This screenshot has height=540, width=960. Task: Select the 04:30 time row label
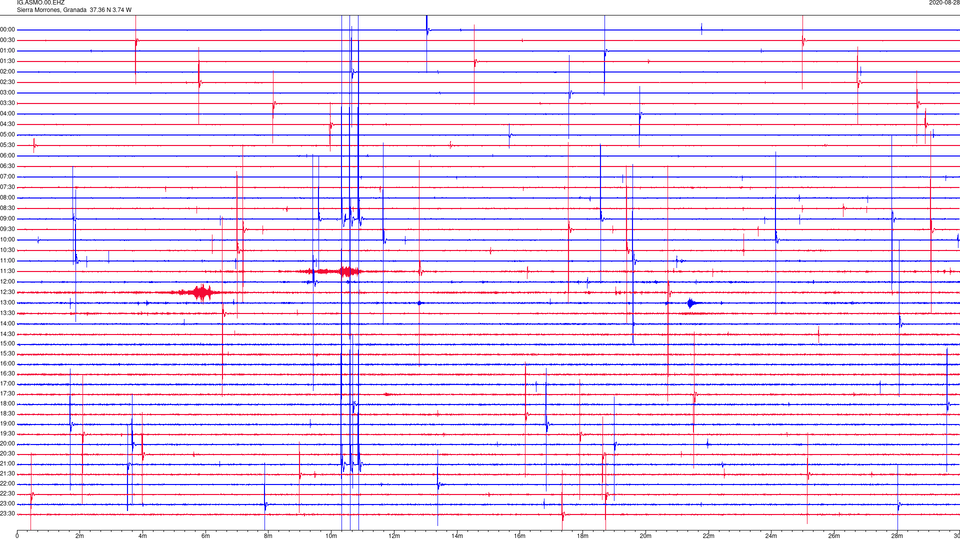pyautogui.click(x=8, y=124)
